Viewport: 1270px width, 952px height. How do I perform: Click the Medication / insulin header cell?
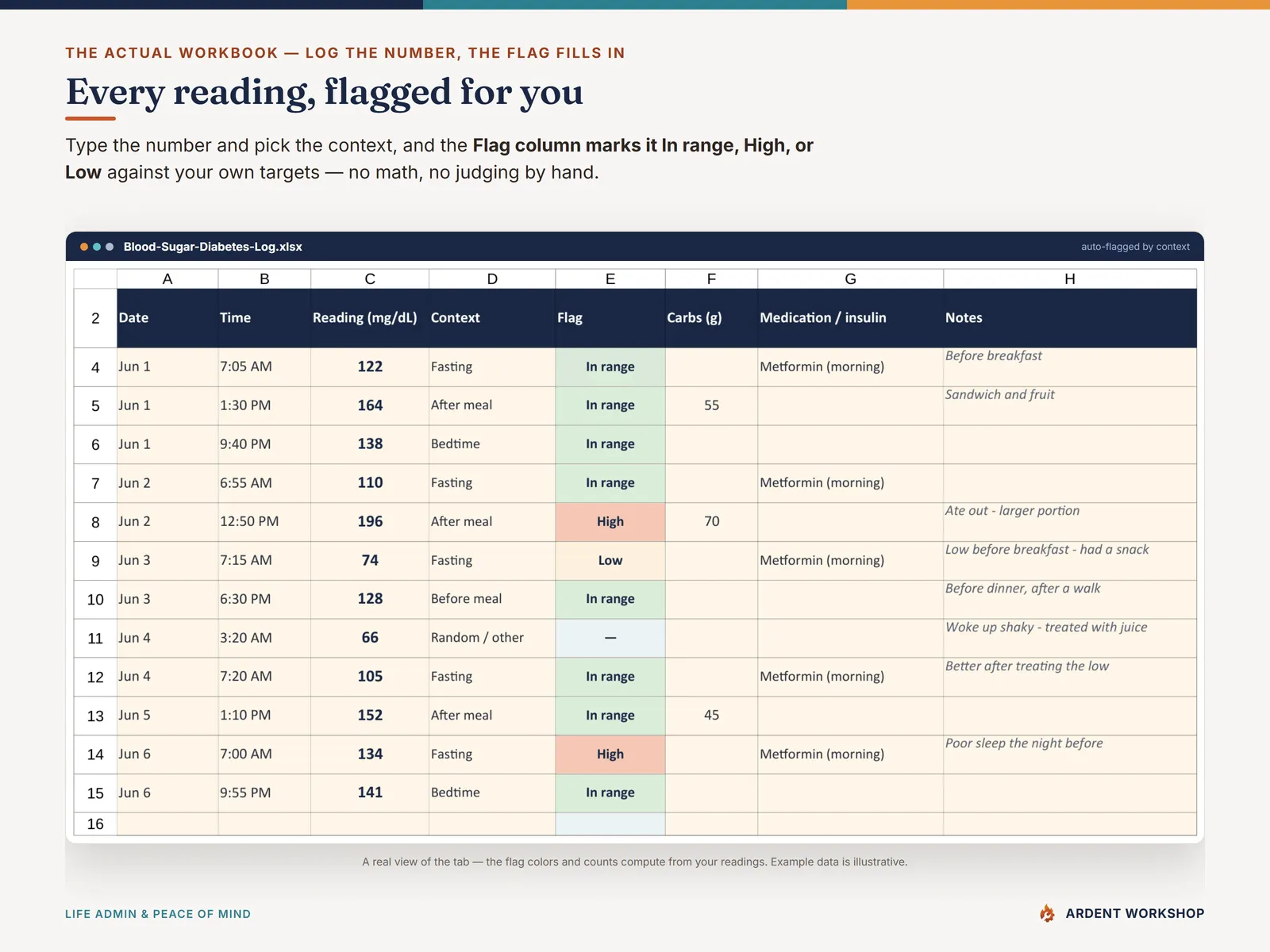click(x=850, y=317)
